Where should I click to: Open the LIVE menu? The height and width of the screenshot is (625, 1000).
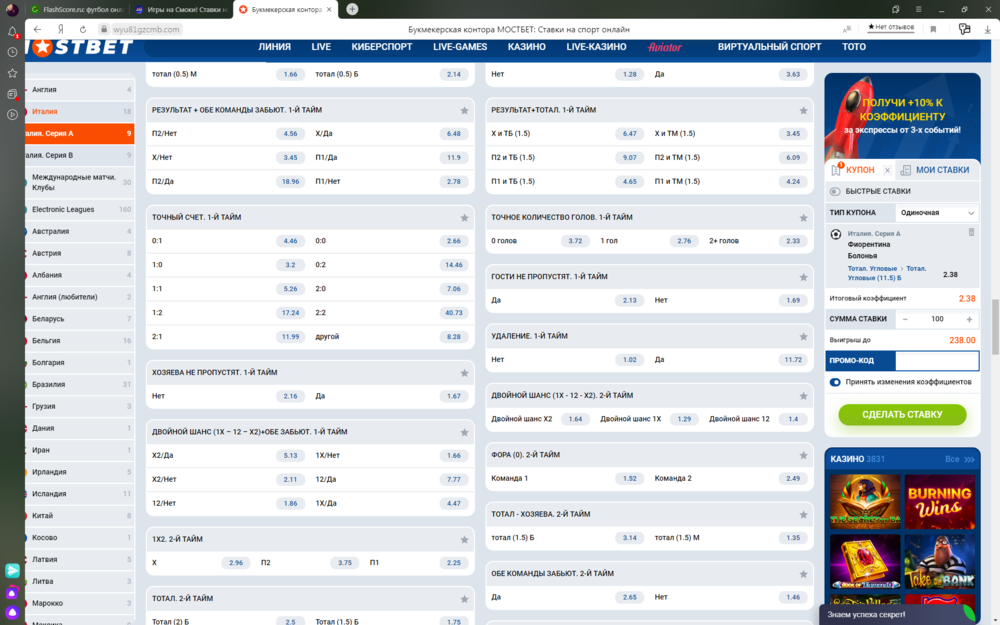321,47
